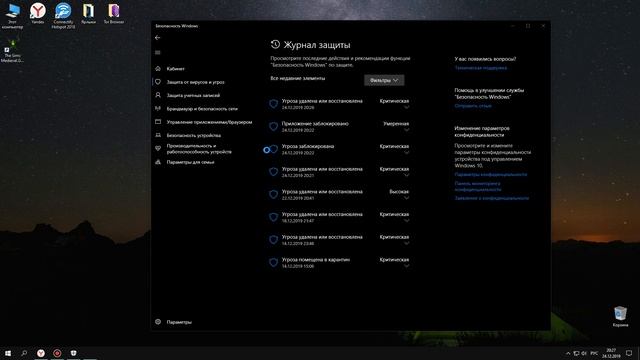Click shield icon of the 18.12.2019 21:47 entry
The width and height of the screenshot is (640, 360).
(273, 217)
